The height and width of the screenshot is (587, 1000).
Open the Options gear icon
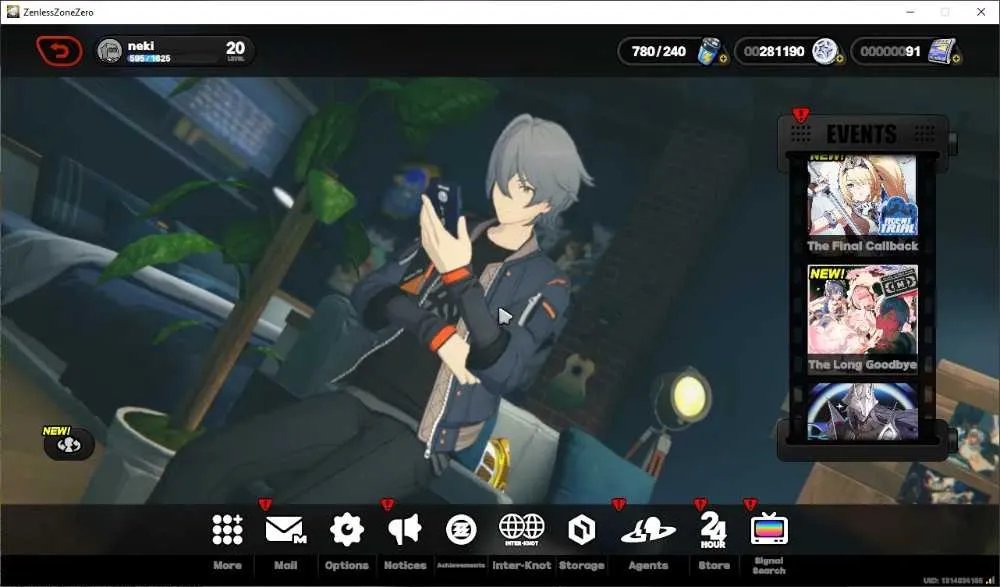(x=347, y=530)
